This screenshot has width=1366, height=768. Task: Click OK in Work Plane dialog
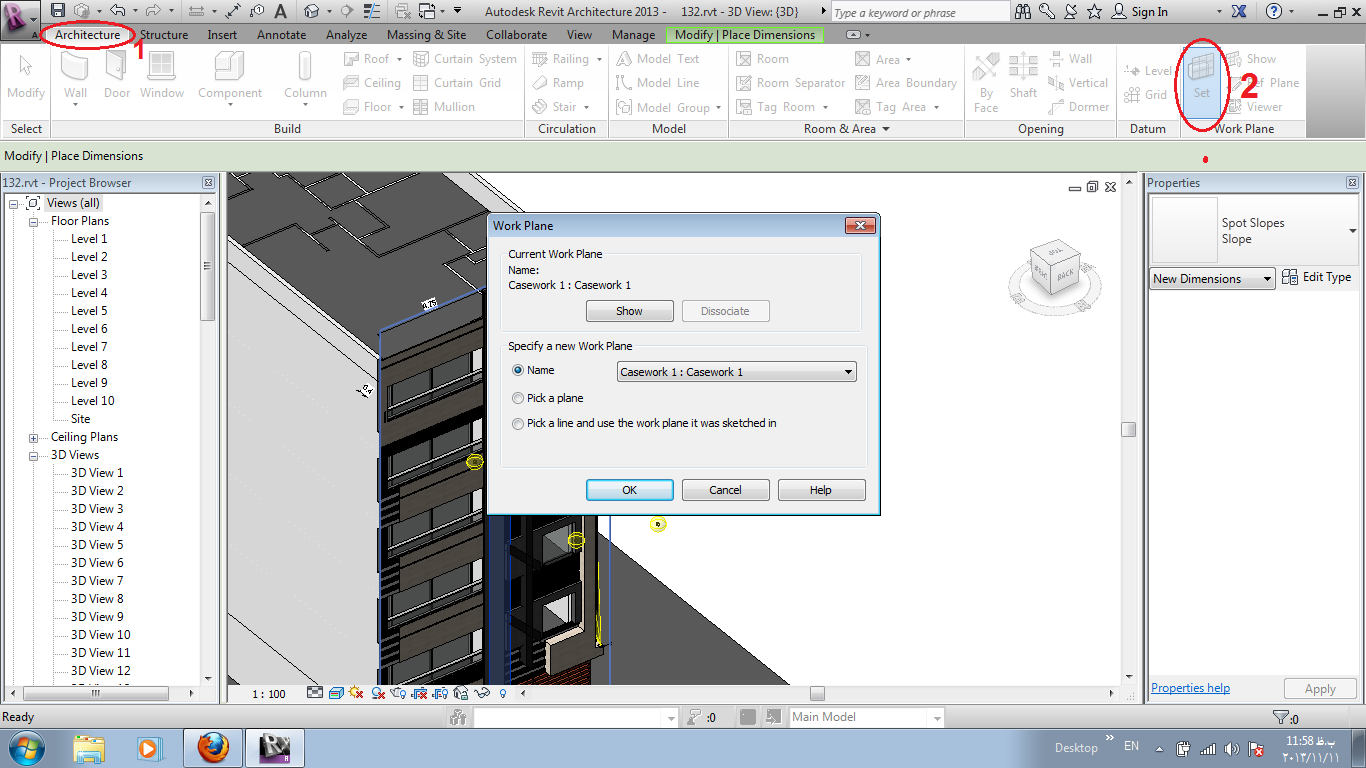point(629,490)
